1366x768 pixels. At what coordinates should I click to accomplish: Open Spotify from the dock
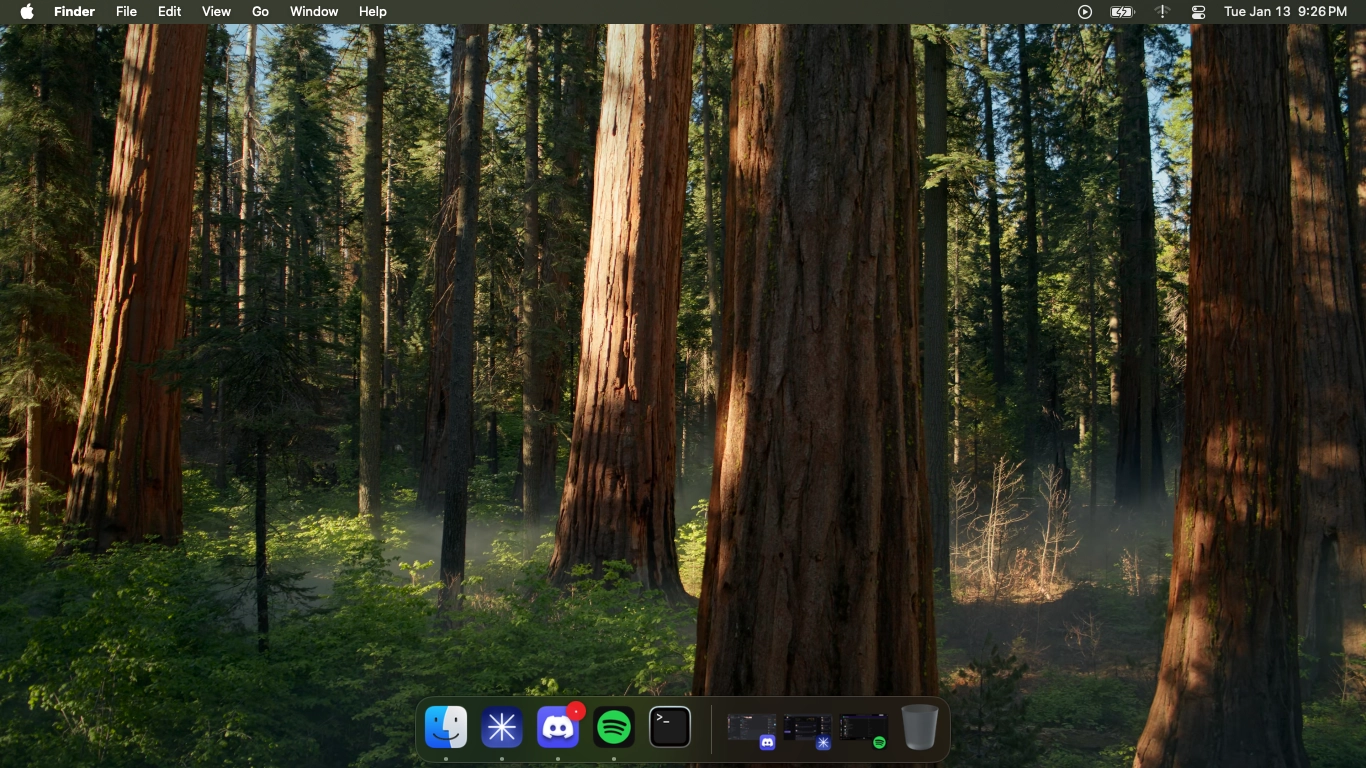pyautogui.click(x=614, y=727)
